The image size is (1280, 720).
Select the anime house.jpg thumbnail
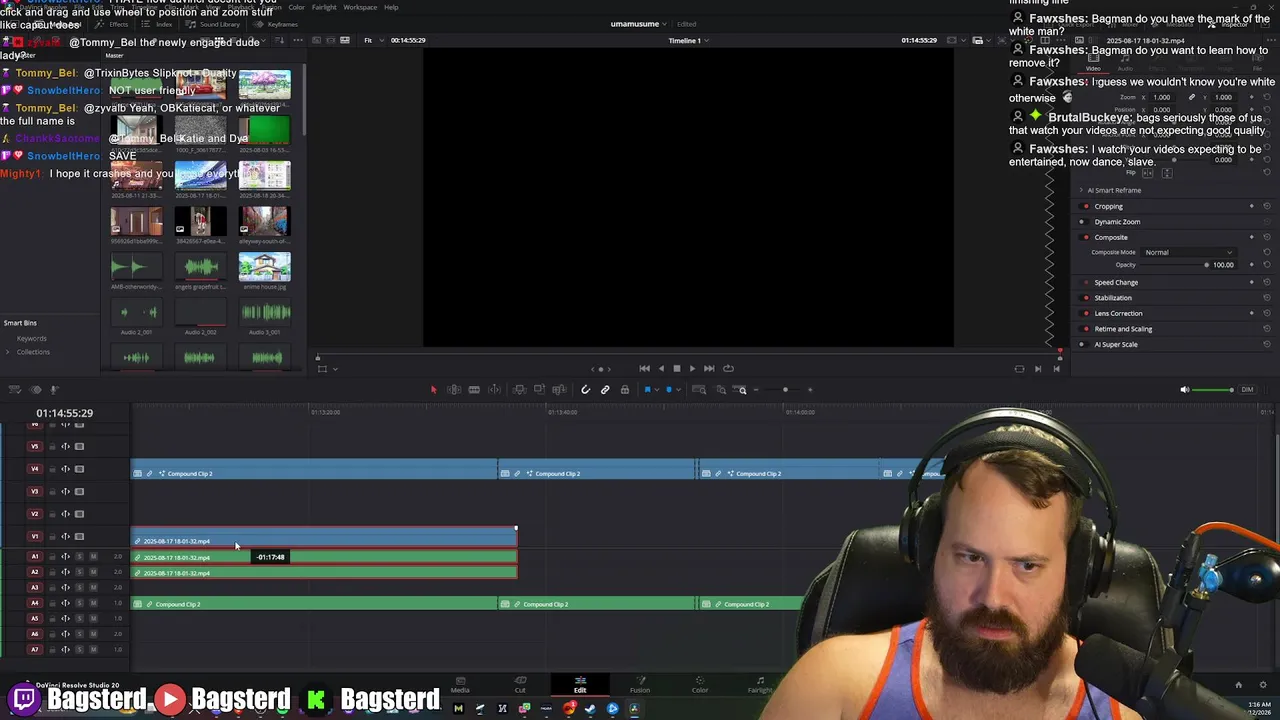tap(264, 266)
